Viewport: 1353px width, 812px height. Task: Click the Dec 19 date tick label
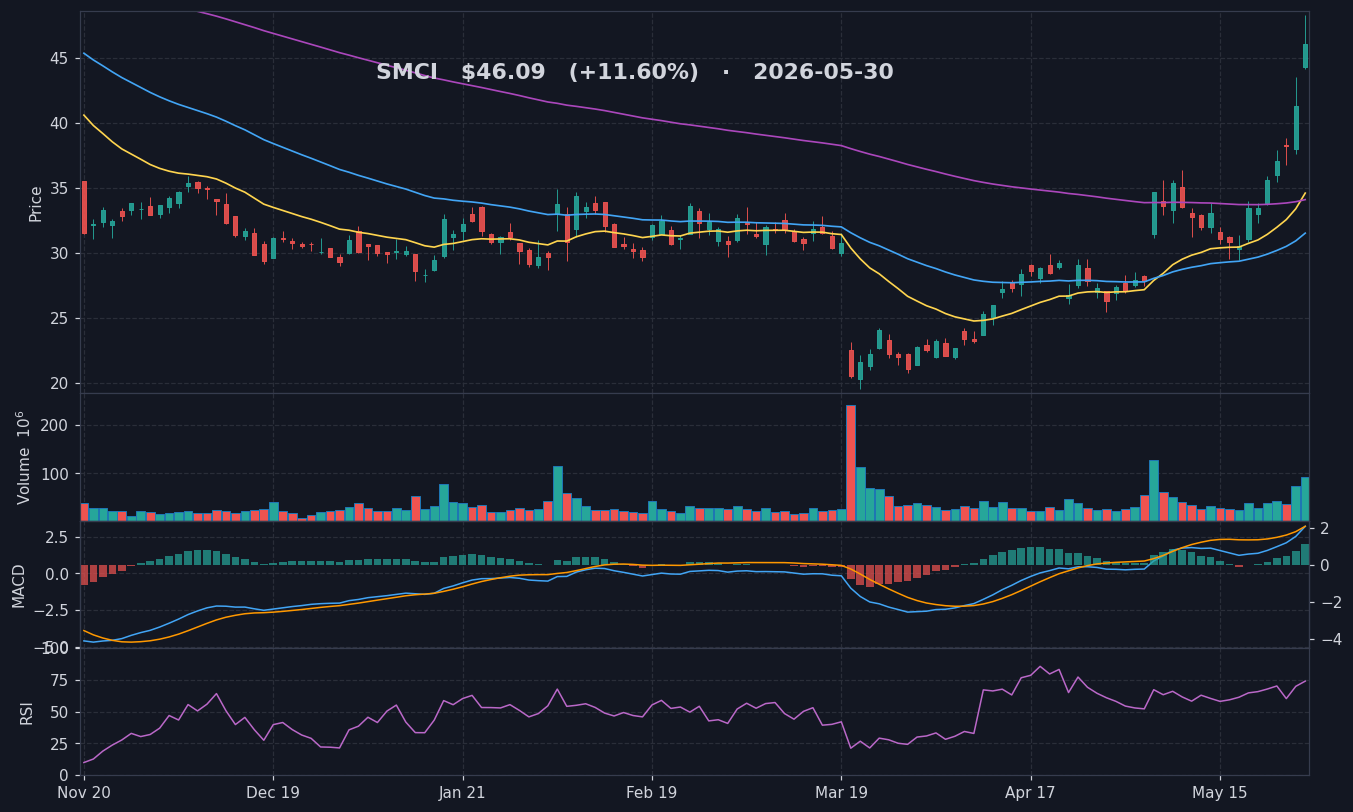pos(273,792)
